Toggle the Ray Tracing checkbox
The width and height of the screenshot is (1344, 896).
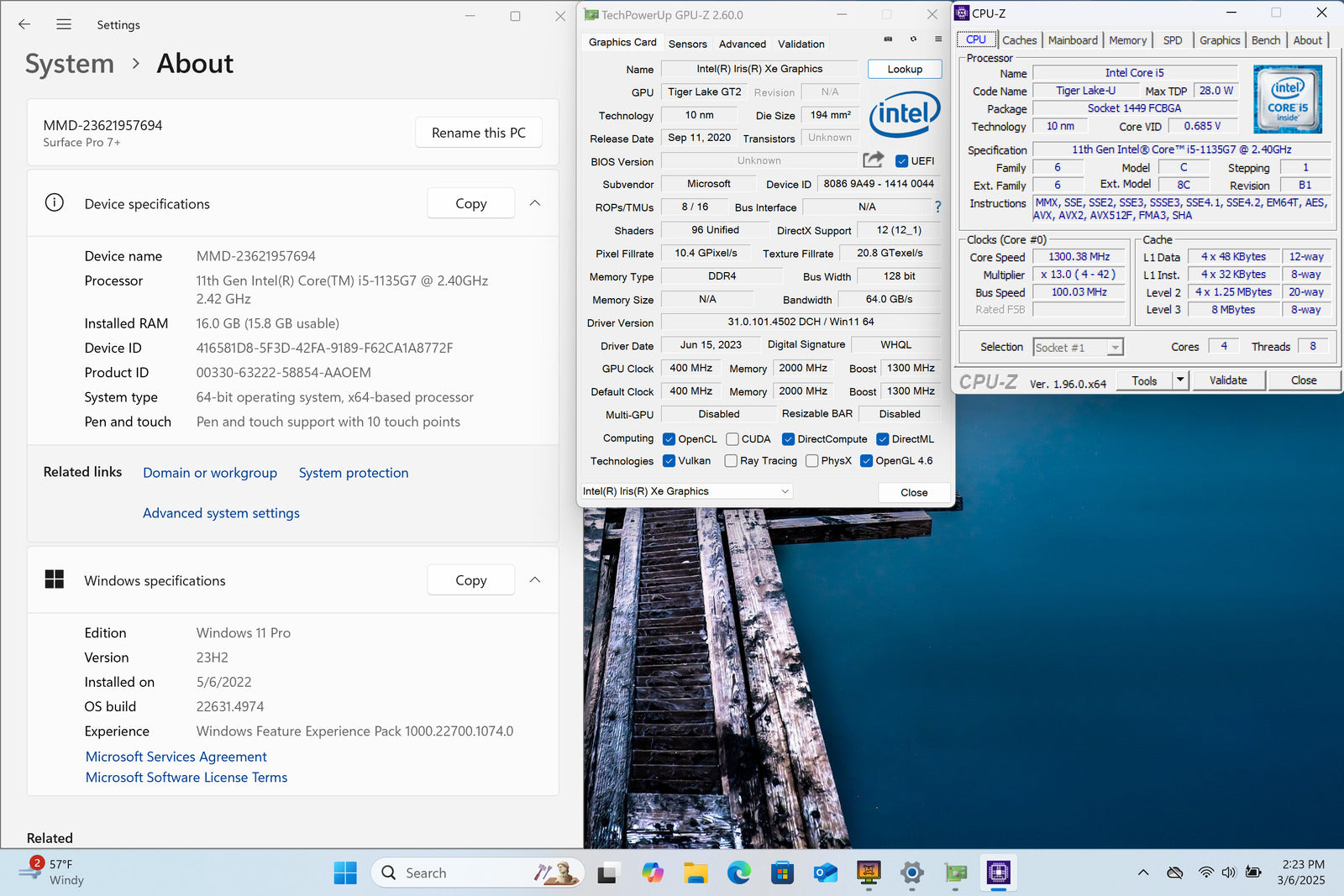pos(731,461)
